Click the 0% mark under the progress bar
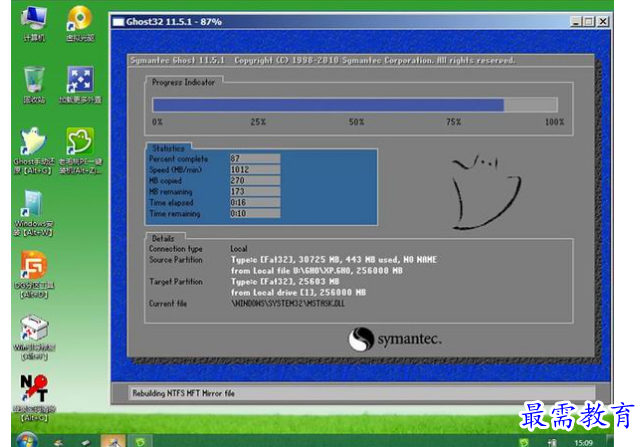Image resolution: width=643 pixels, height=447 pixels. pyautogui.click(x=157, y=122)
